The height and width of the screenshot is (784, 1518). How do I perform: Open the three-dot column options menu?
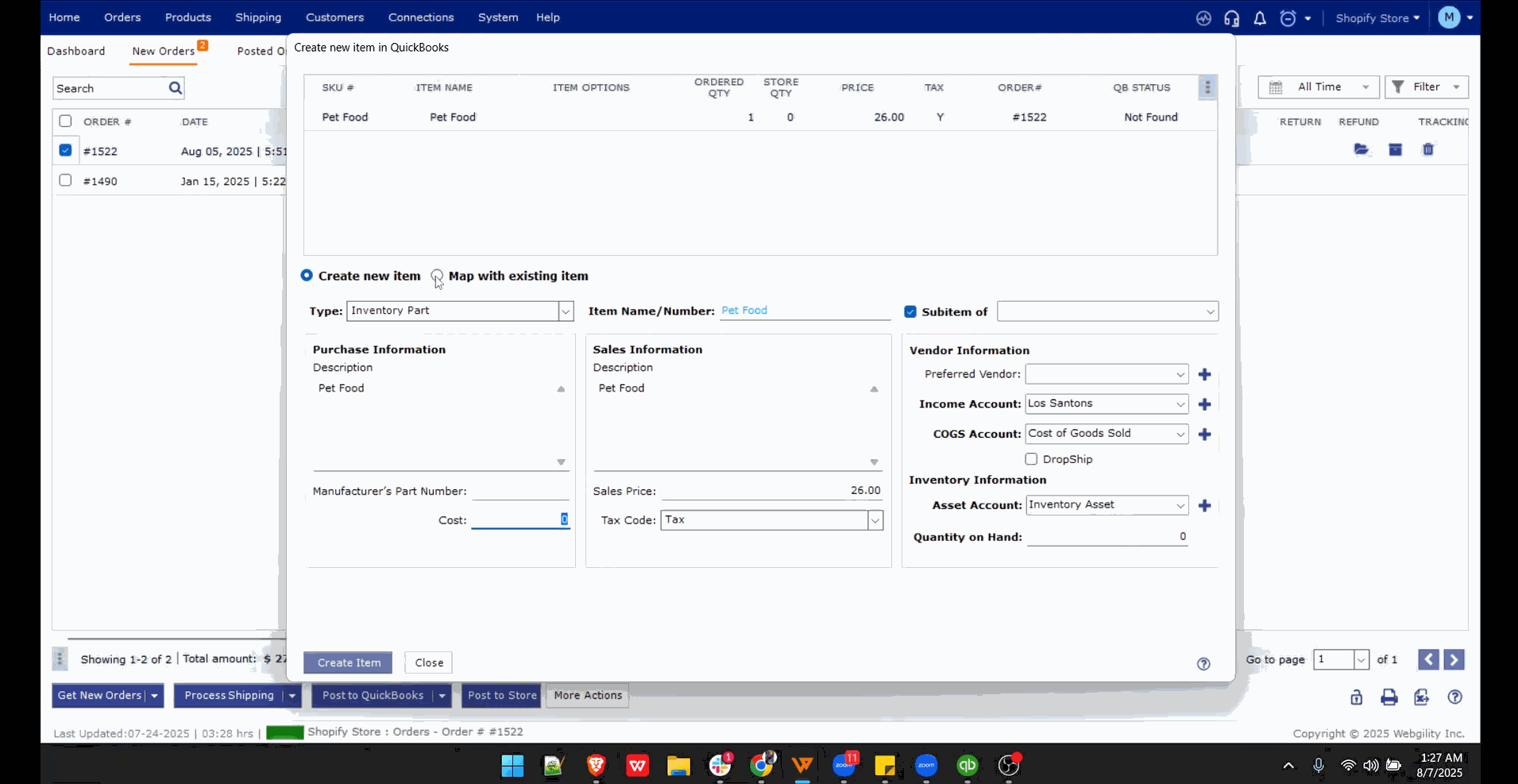(x=1207, y=87)
